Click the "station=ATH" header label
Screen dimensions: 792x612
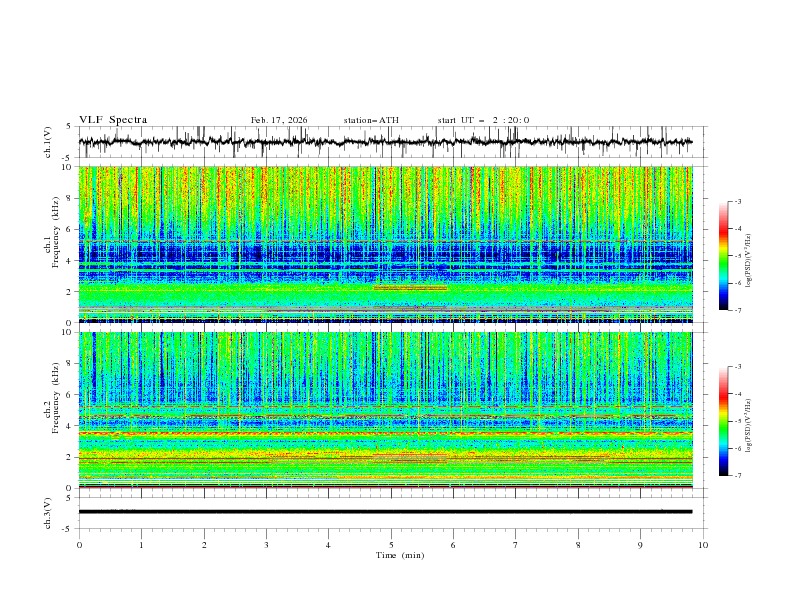pyautogui.click(x=371, y=120)
